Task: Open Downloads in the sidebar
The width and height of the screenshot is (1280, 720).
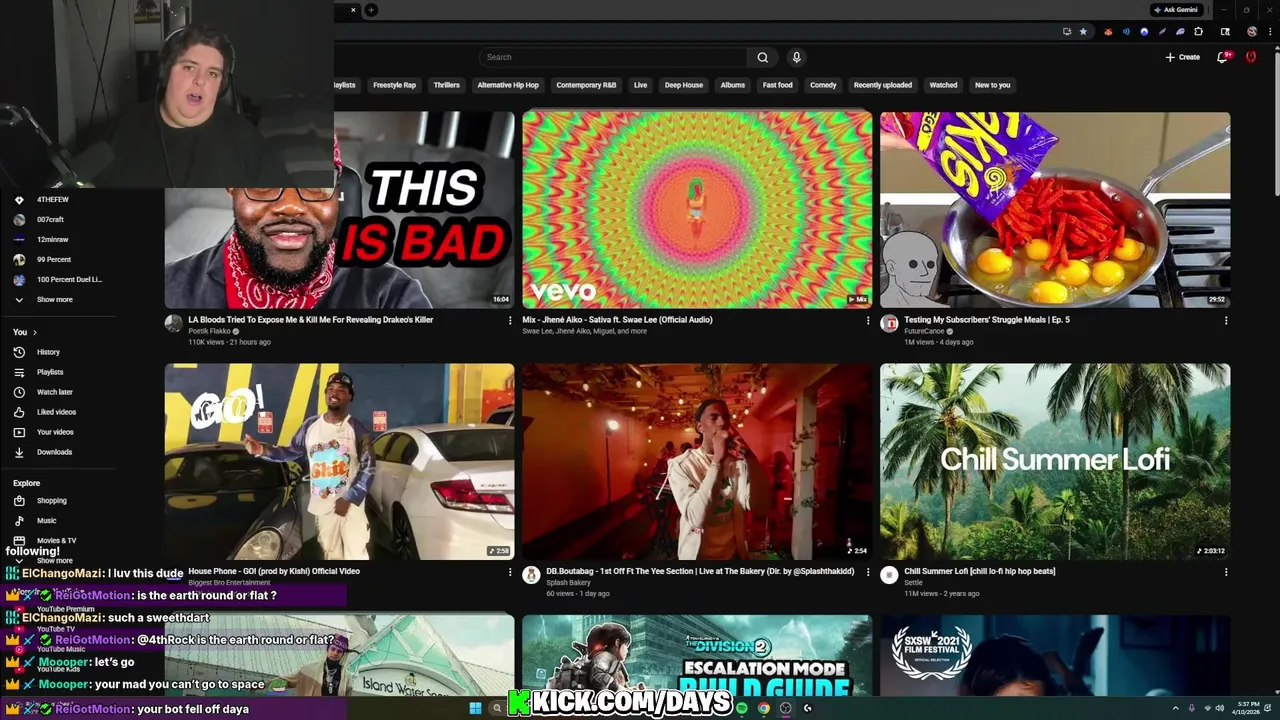Action: 54,452
